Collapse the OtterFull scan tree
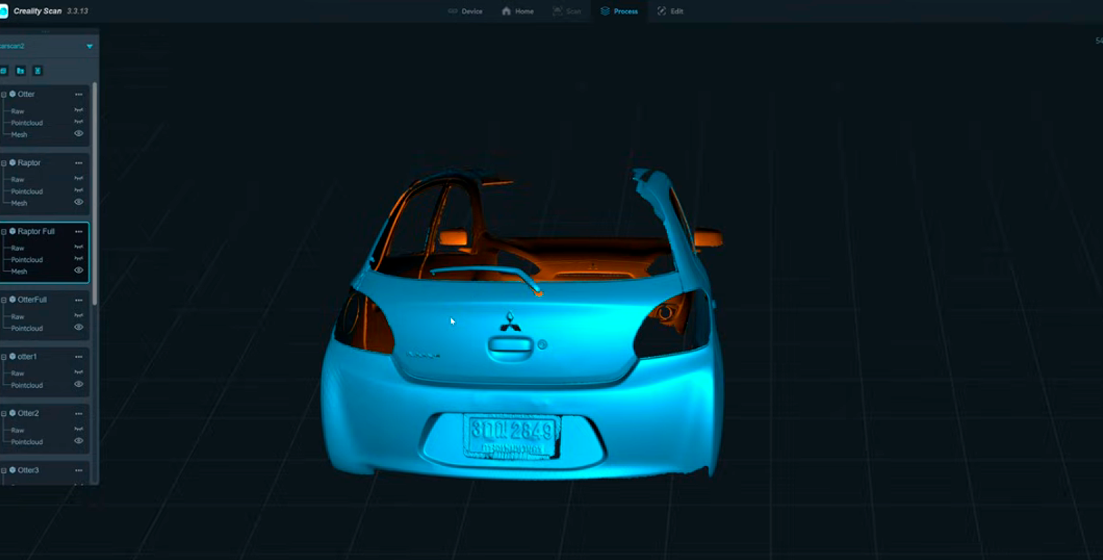 (4, 300)
